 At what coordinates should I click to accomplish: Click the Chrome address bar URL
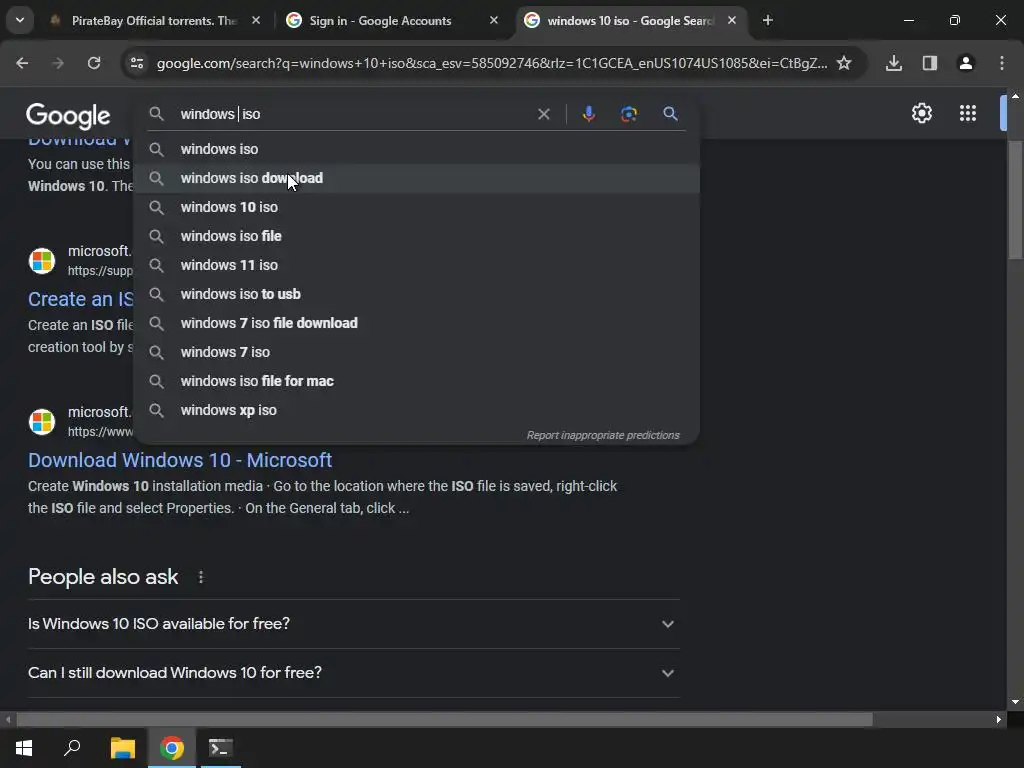point(491,63)
